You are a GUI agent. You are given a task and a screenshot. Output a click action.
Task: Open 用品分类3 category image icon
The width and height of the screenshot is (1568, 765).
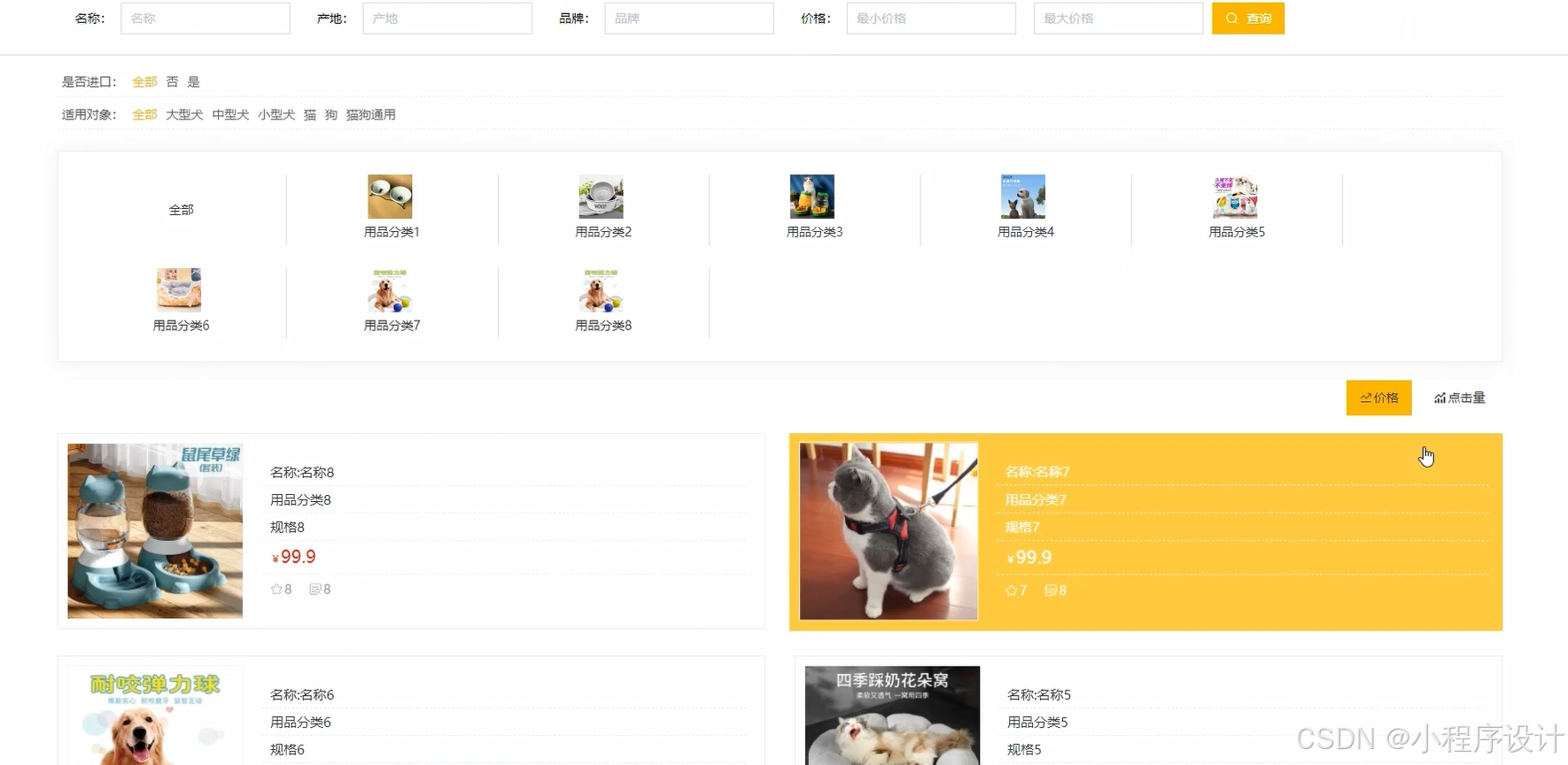[812, 197]
